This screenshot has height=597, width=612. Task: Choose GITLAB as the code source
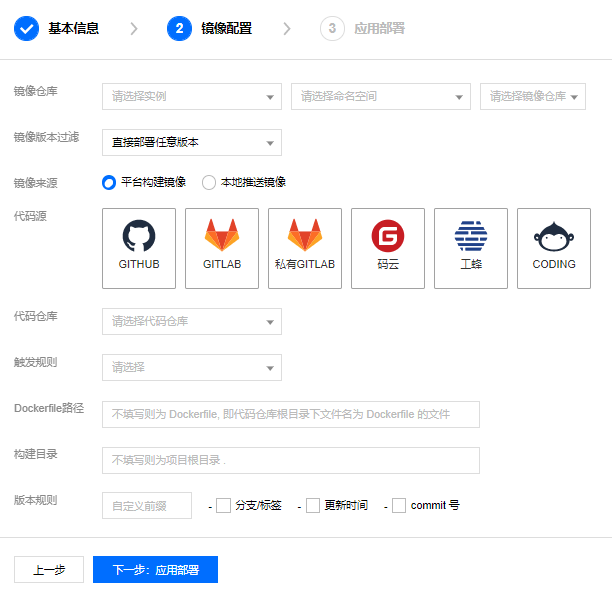tap(222, 248)
